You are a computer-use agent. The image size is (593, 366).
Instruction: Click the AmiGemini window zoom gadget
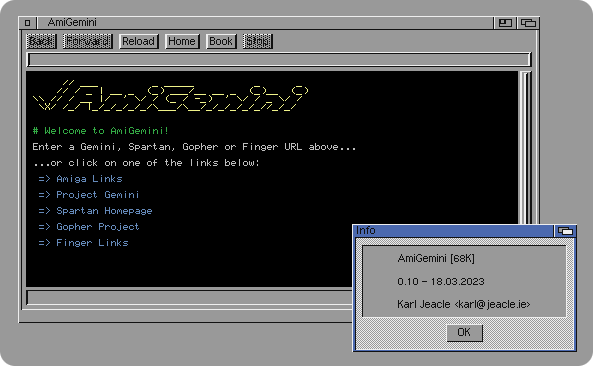(x=505, y=23)
